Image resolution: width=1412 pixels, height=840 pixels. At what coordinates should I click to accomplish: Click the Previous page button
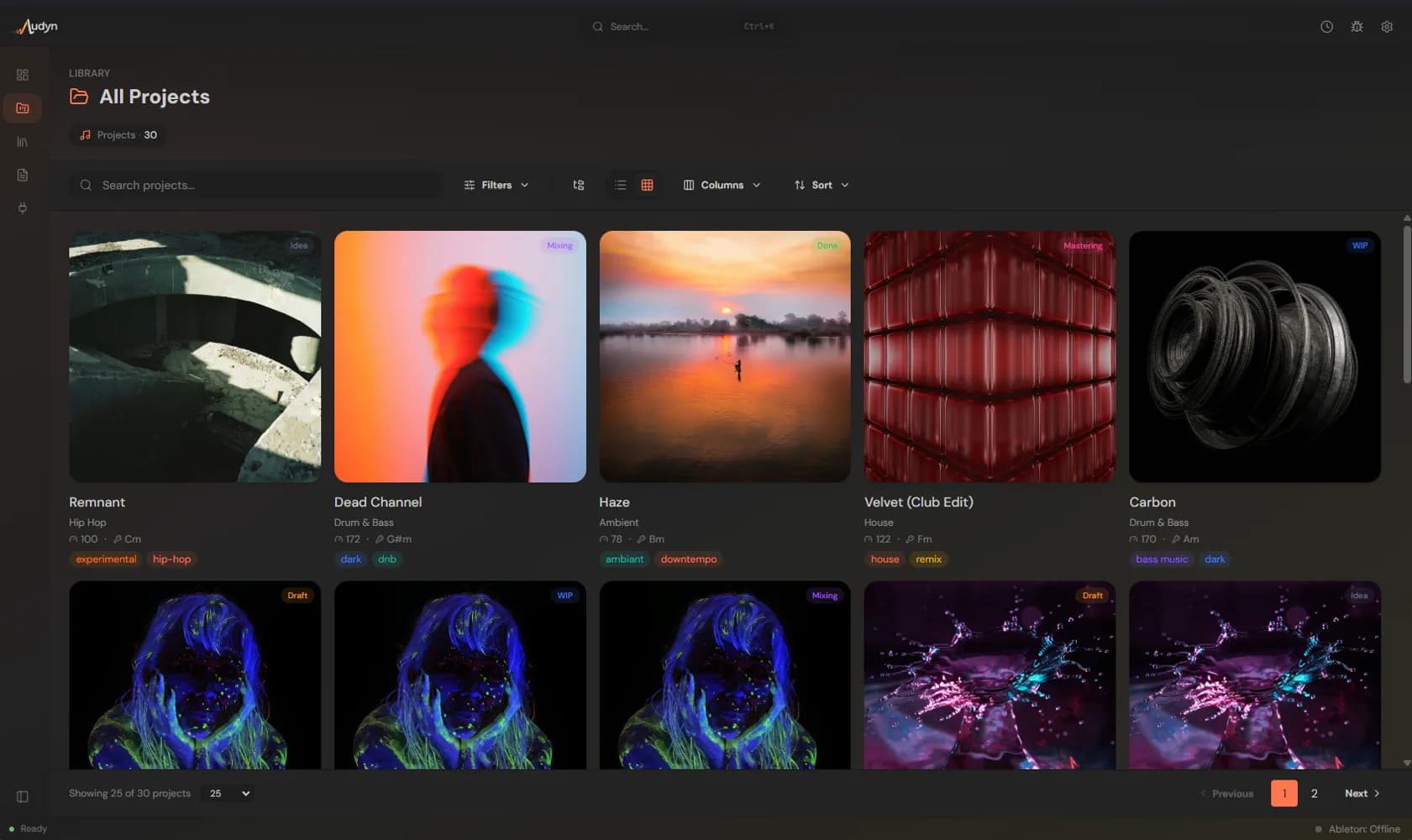[1227, 793]
